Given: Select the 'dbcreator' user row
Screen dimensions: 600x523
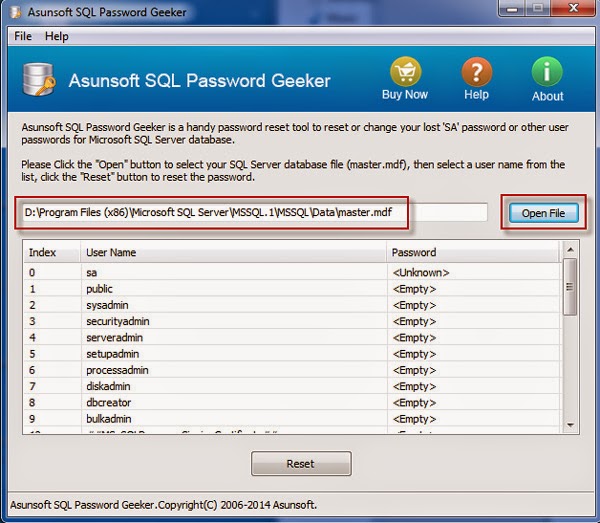Looking at the screenshot, I should [x=292, y=402].
